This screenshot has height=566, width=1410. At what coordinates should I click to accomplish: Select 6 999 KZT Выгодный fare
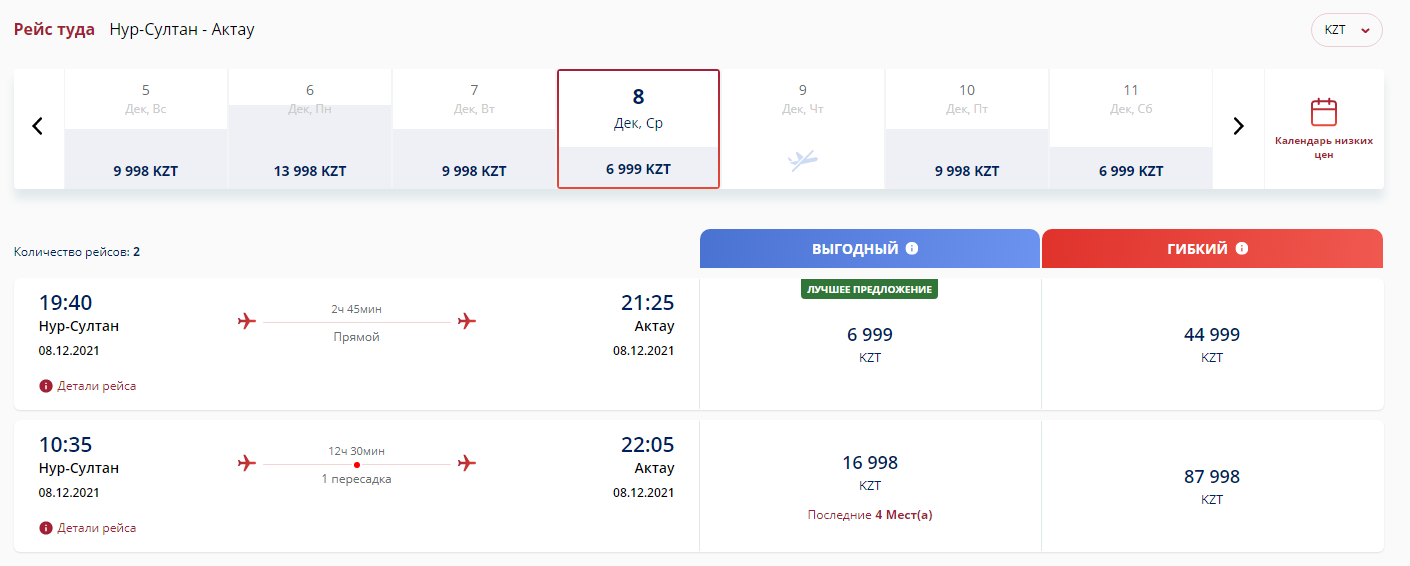870,344
